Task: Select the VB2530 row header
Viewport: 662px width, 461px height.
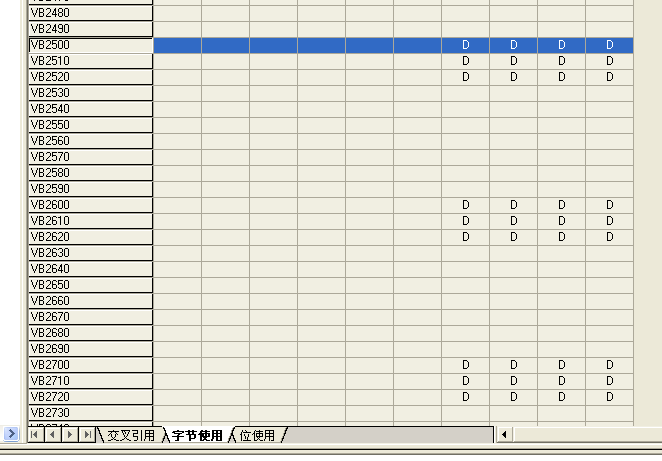Action: [x=90, y=93]
